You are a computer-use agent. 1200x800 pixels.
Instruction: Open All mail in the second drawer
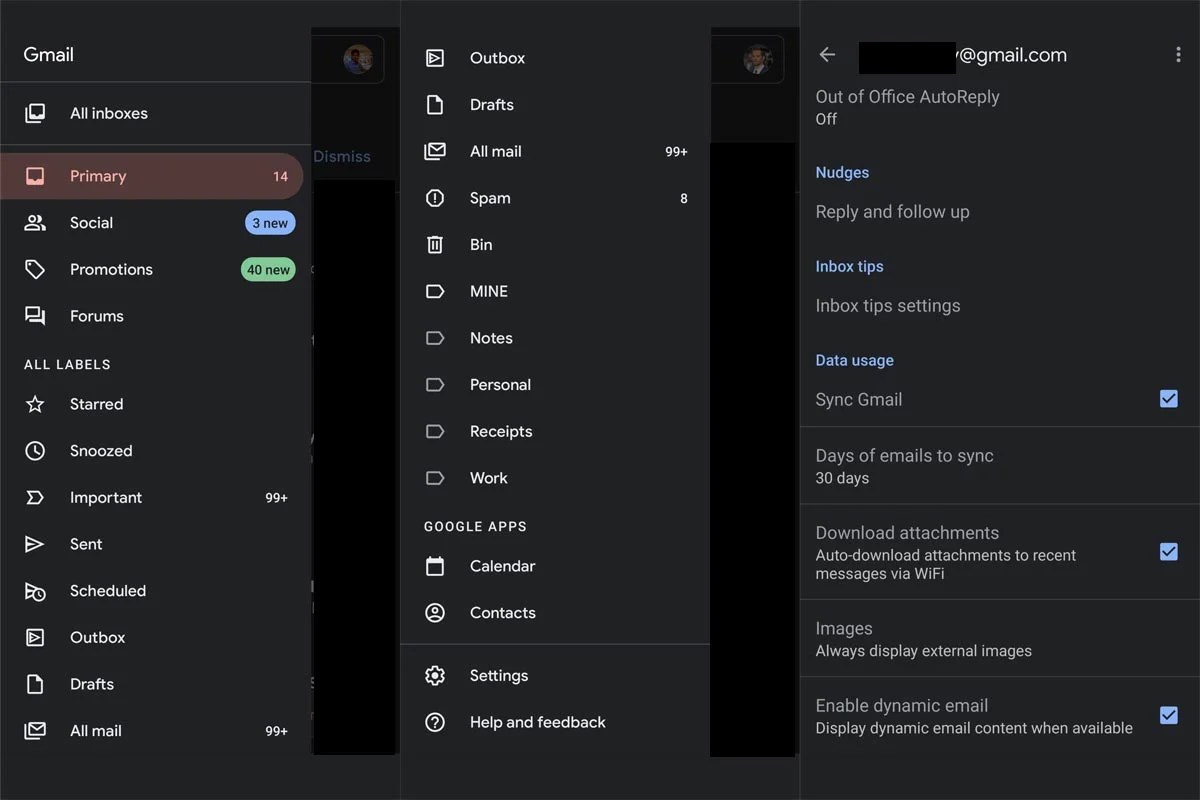(555, 151)
